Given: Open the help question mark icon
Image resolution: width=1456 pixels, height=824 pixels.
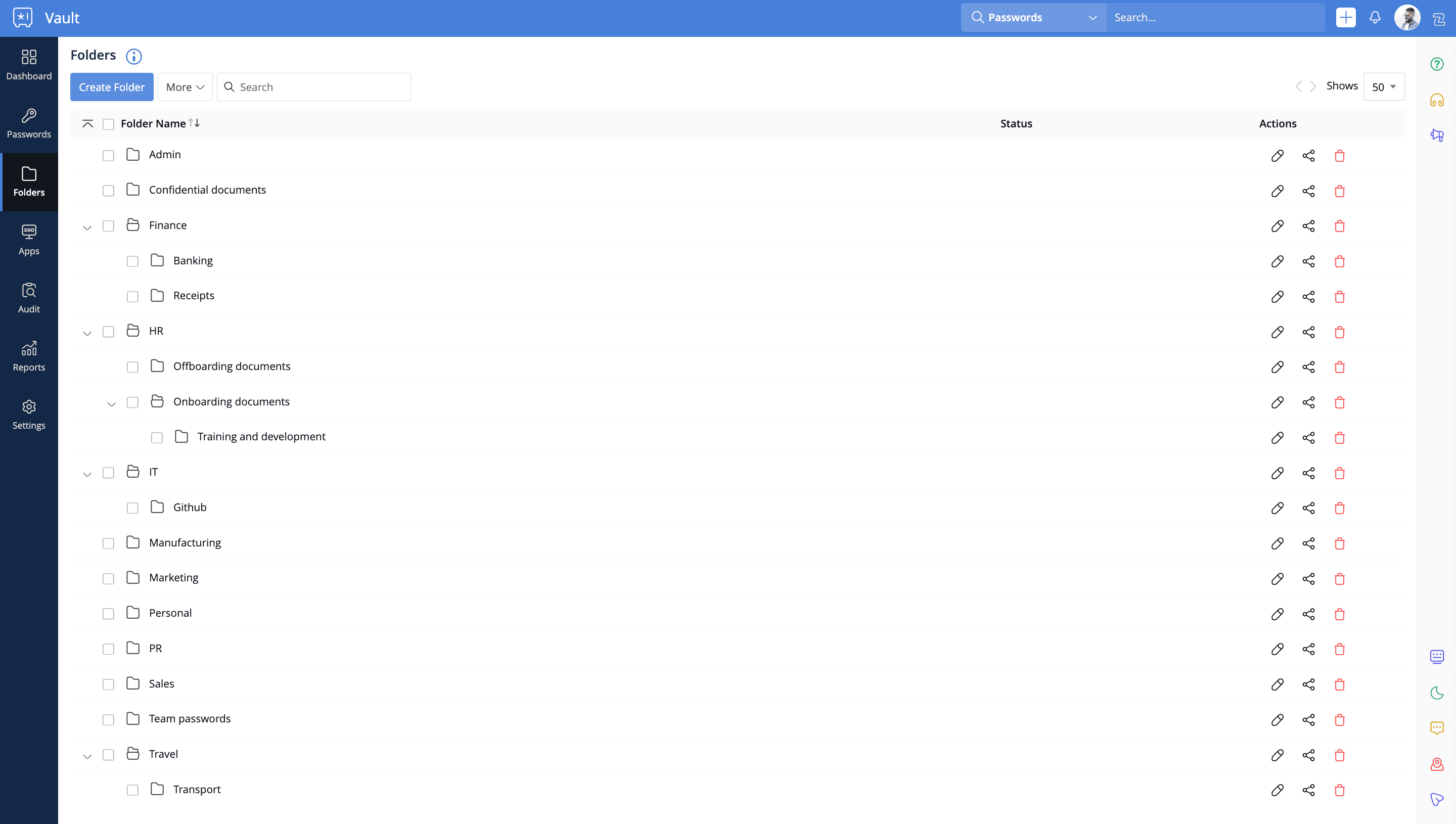Looking at the screenshot, I should (1437, 64).
